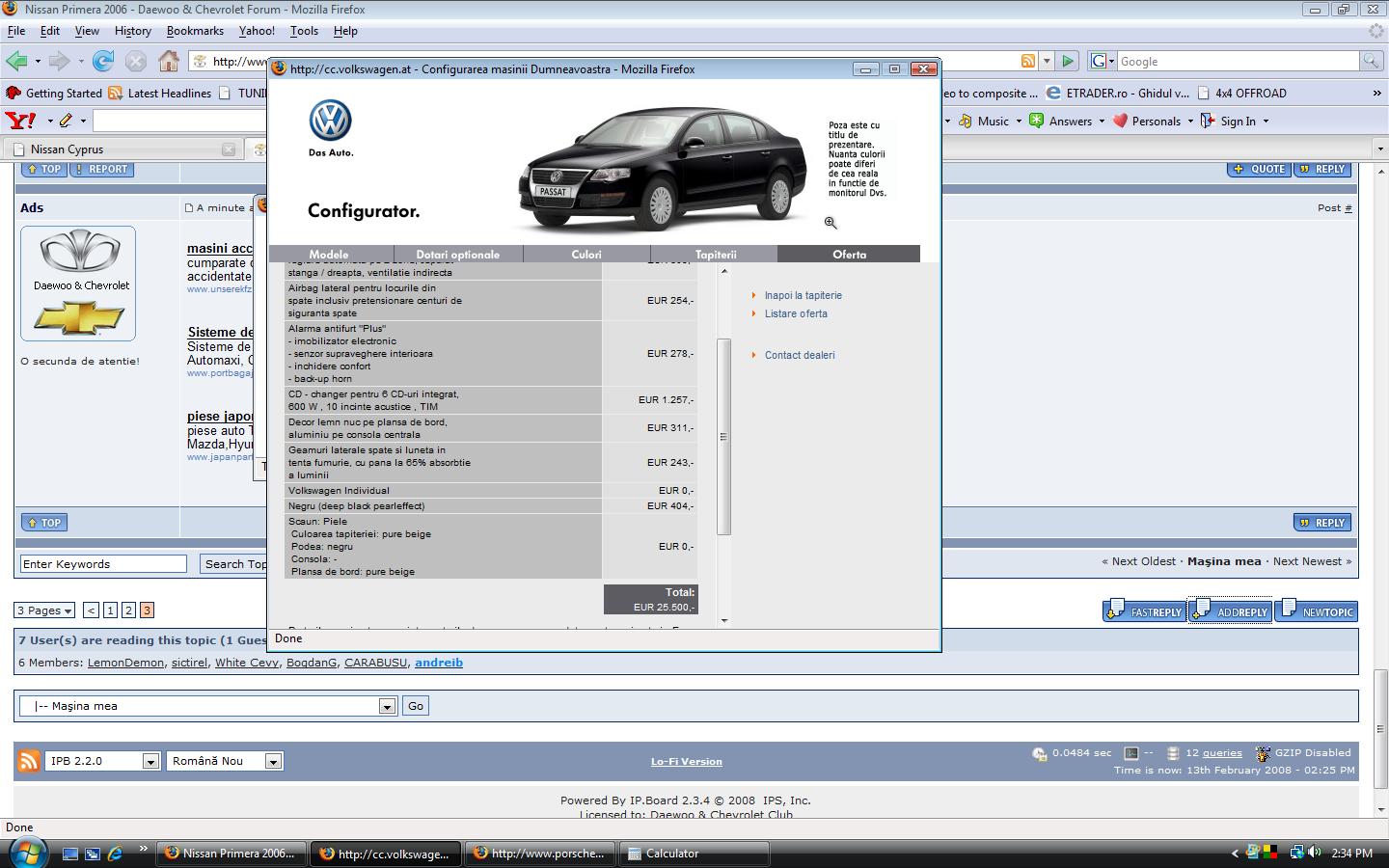Click the main page scrollbar down arrow
Viewport: 1389px width, 868px height.
[x=1380, y=811]
